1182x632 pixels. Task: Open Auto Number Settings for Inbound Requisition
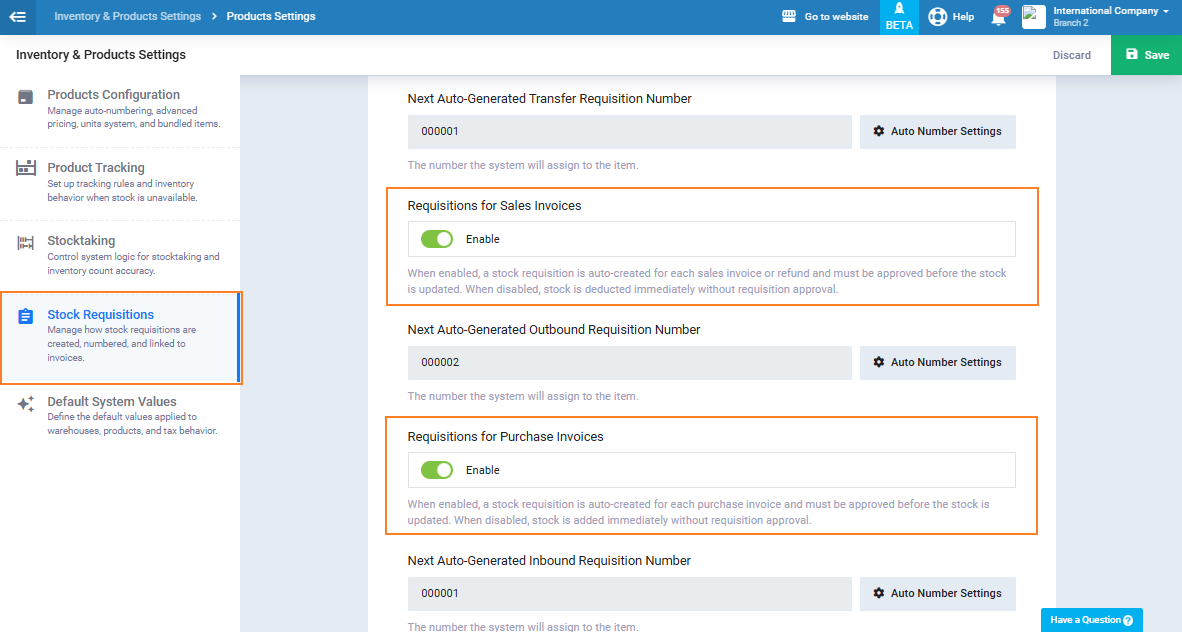[x=937, y=593]
